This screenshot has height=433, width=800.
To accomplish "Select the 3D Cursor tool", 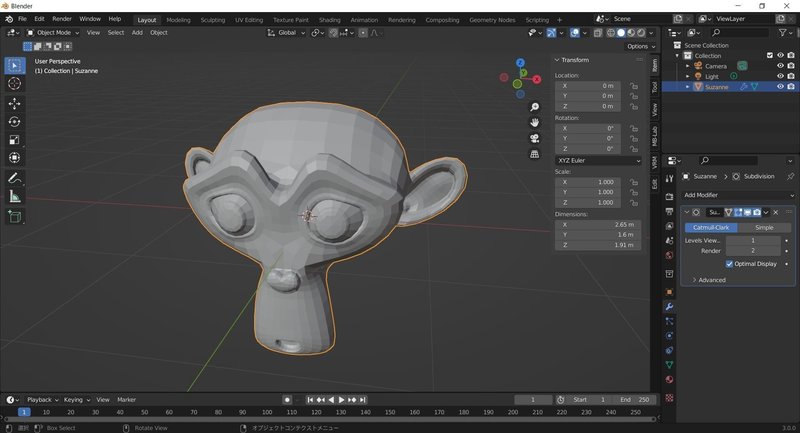I will (x=14, y=83).
